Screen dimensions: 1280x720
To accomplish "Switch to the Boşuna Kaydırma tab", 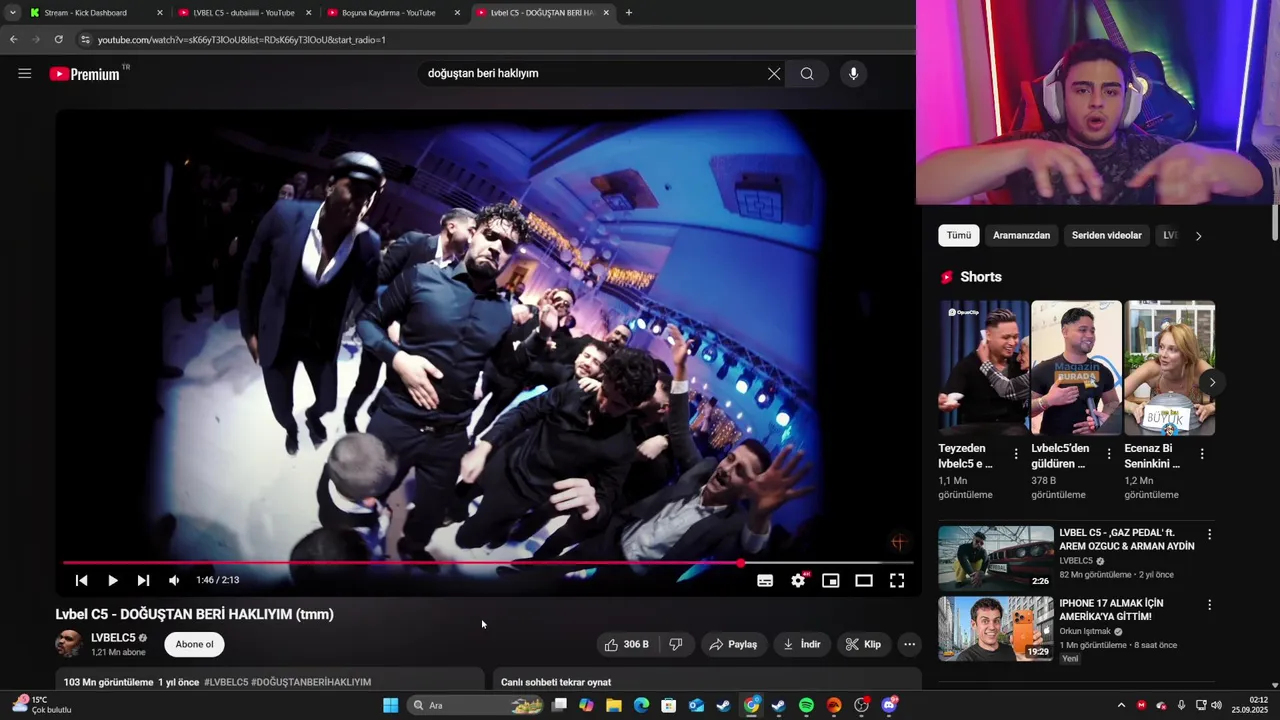I will coord(392,13).
